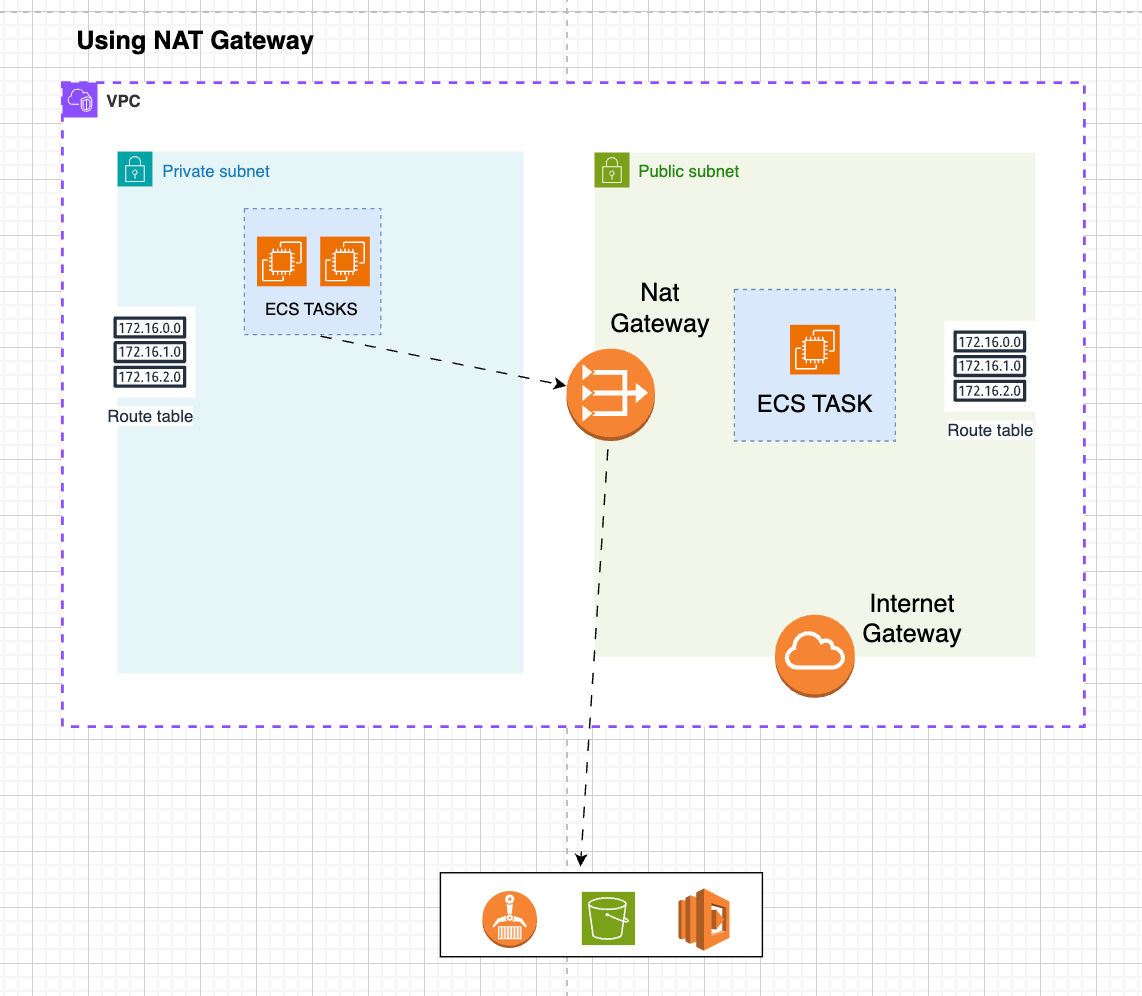Click the 'Nat Gateway' label
Viewport: 1142px width, 996px height.
click(660, 308)
